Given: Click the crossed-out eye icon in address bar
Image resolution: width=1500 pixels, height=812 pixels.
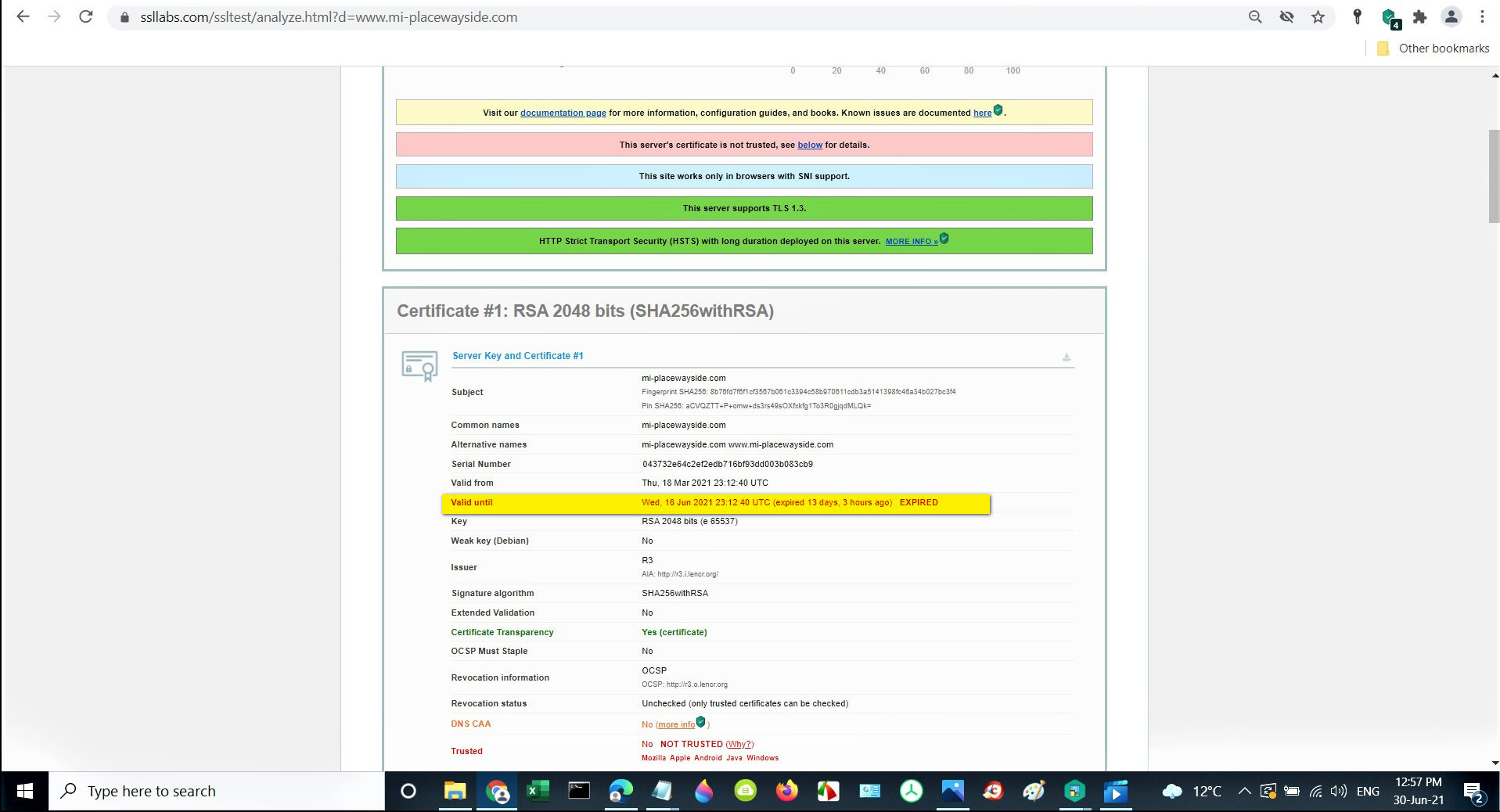Looking at the screenshot, I should (x=1286, y=16).
